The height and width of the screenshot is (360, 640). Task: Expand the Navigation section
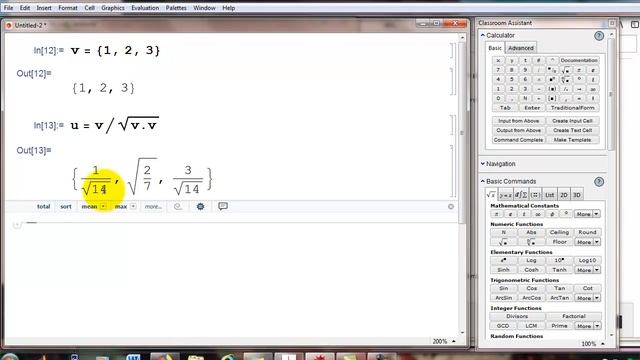click(483, 164)
